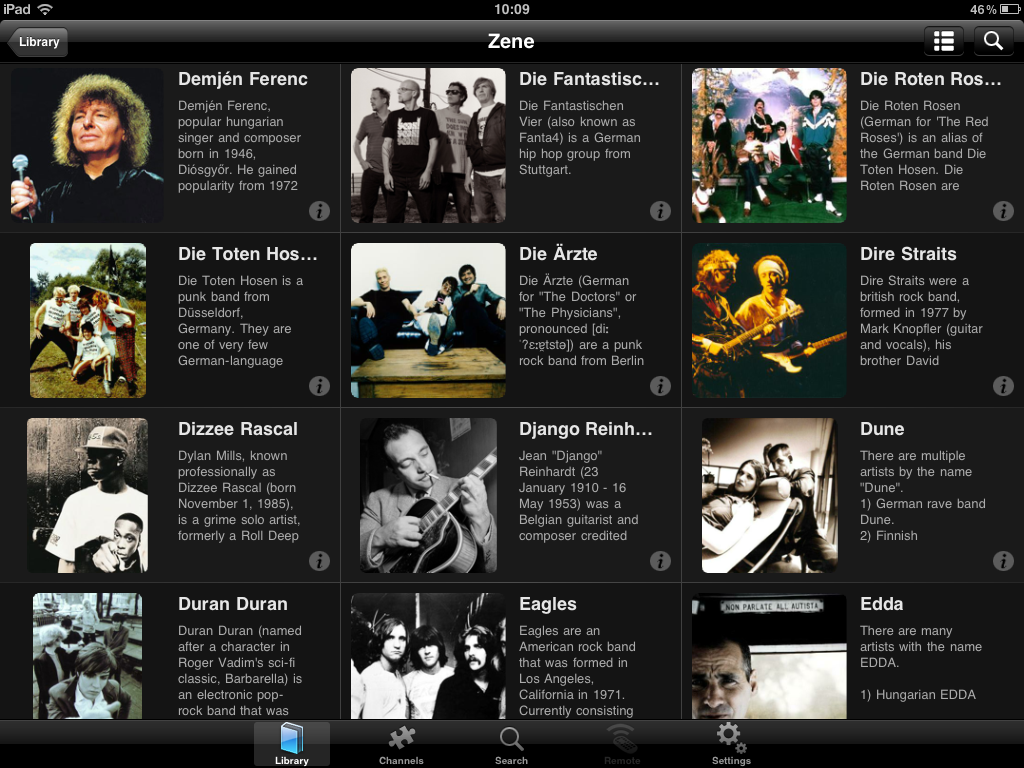Select the Edda title
1024x768 pixels.
click(x=882, y=604)
